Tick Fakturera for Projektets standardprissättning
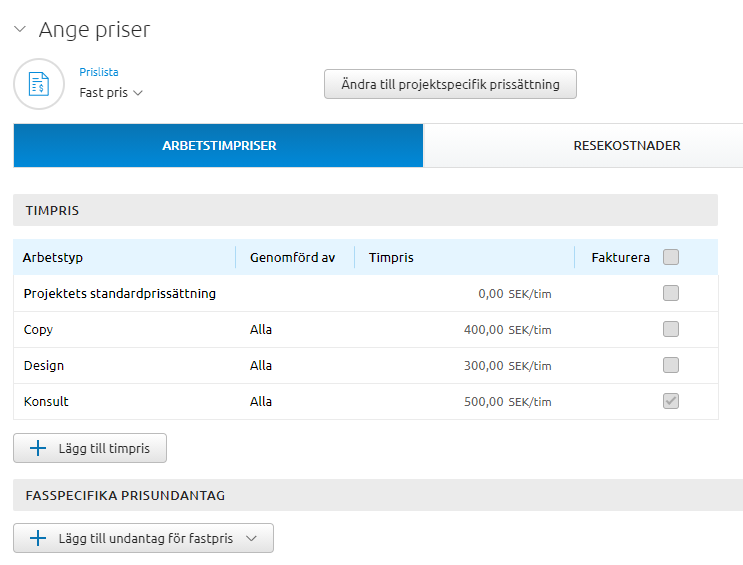The width and height of the screenshot is (743, 565). tap(671, 293)
